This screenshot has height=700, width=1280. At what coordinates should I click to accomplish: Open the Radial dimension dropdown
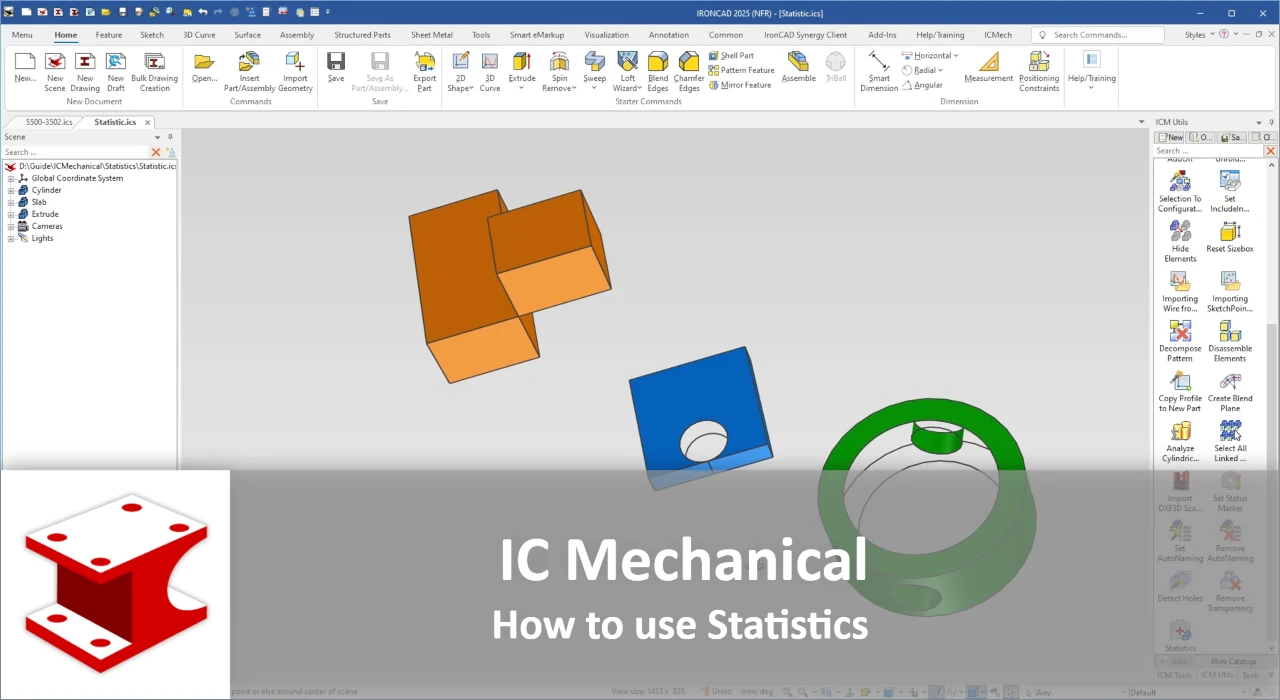(941, 70)
